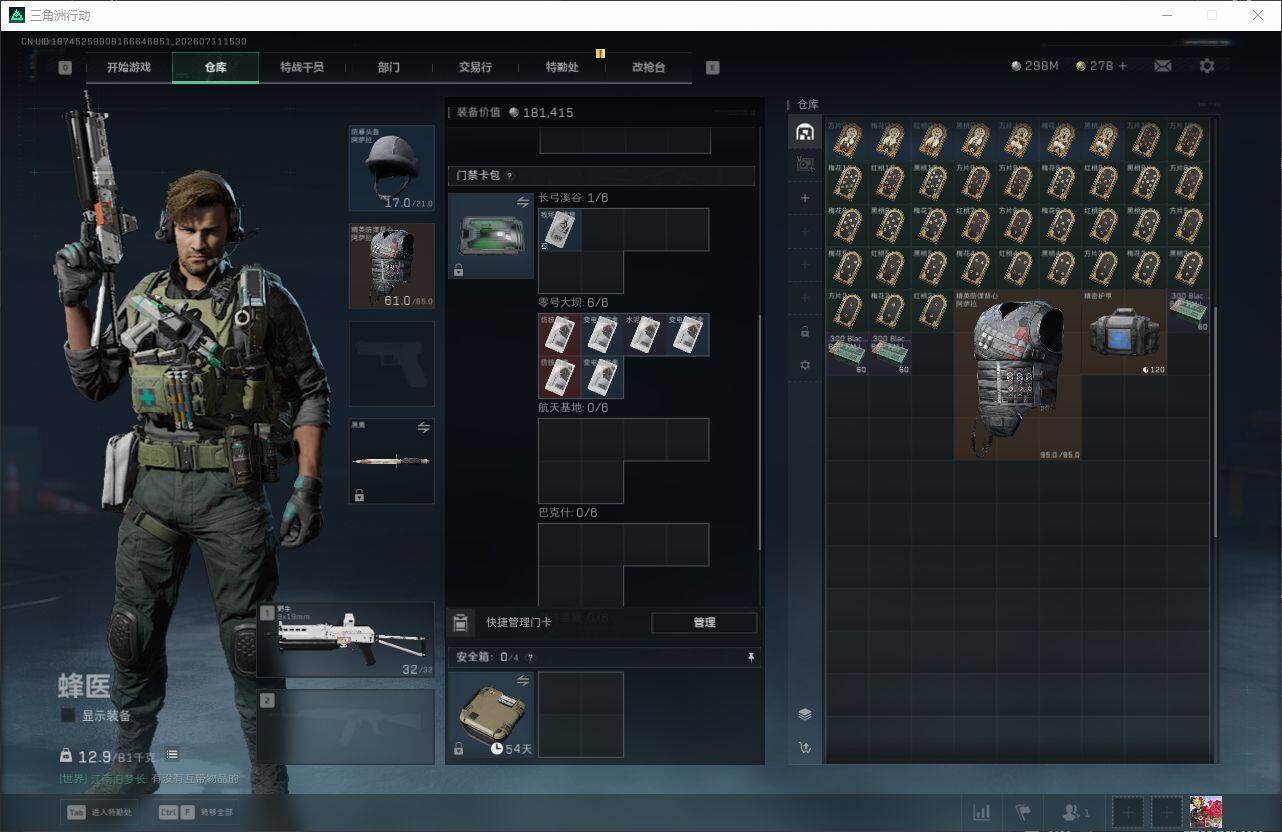Select the equipped body armor slot 61.0
The image size is (1282, 832).
(391, 266)
